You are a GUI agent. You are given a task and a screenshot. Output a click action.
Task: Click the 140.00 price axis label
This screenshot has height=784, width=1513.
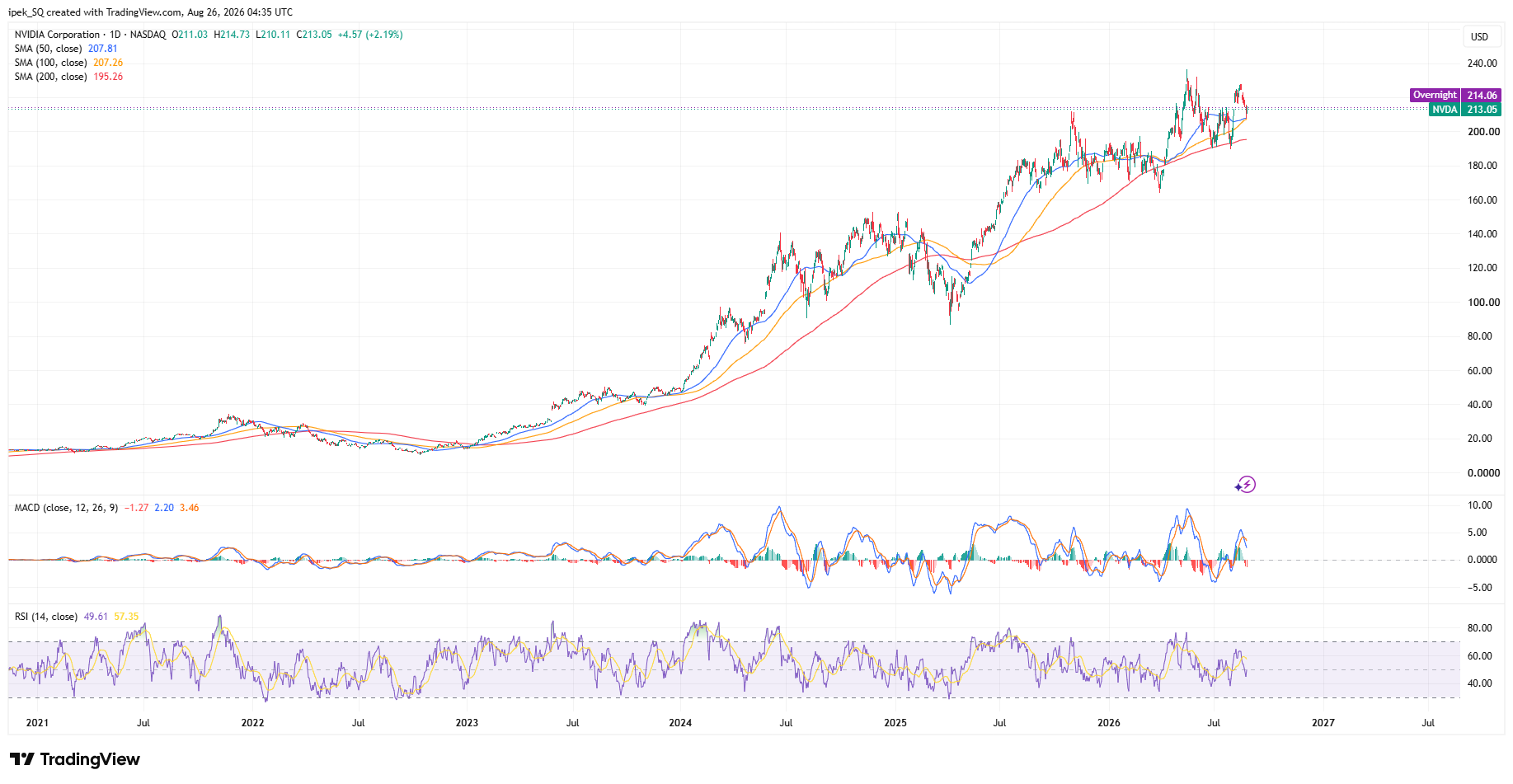point(1482,234)
